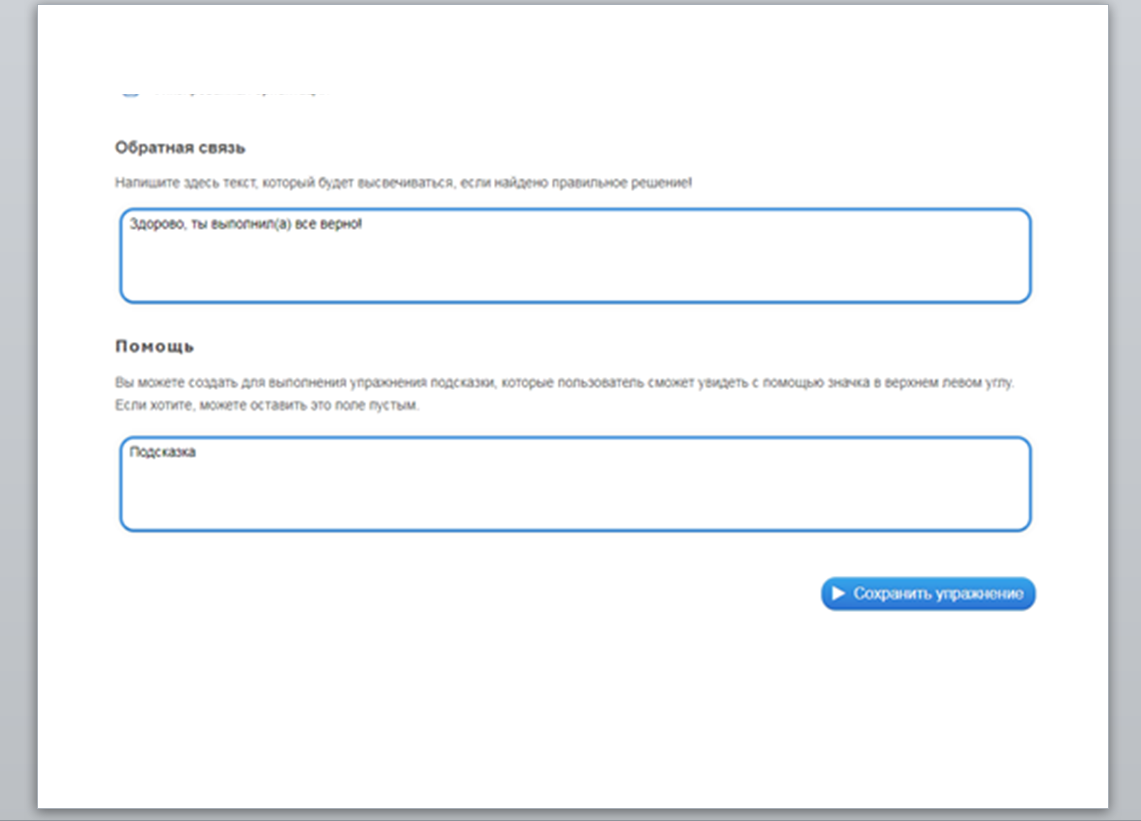Click the cut-off label beside the top checkbox
The image size is (1141, 821).
pos(238,92)
